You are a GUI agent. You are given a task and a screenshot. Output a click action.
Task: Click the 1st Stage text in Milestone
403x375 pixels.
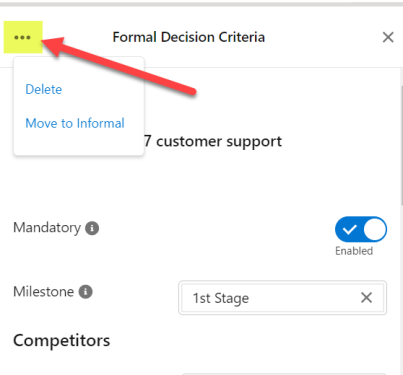[x=221, y=298]
